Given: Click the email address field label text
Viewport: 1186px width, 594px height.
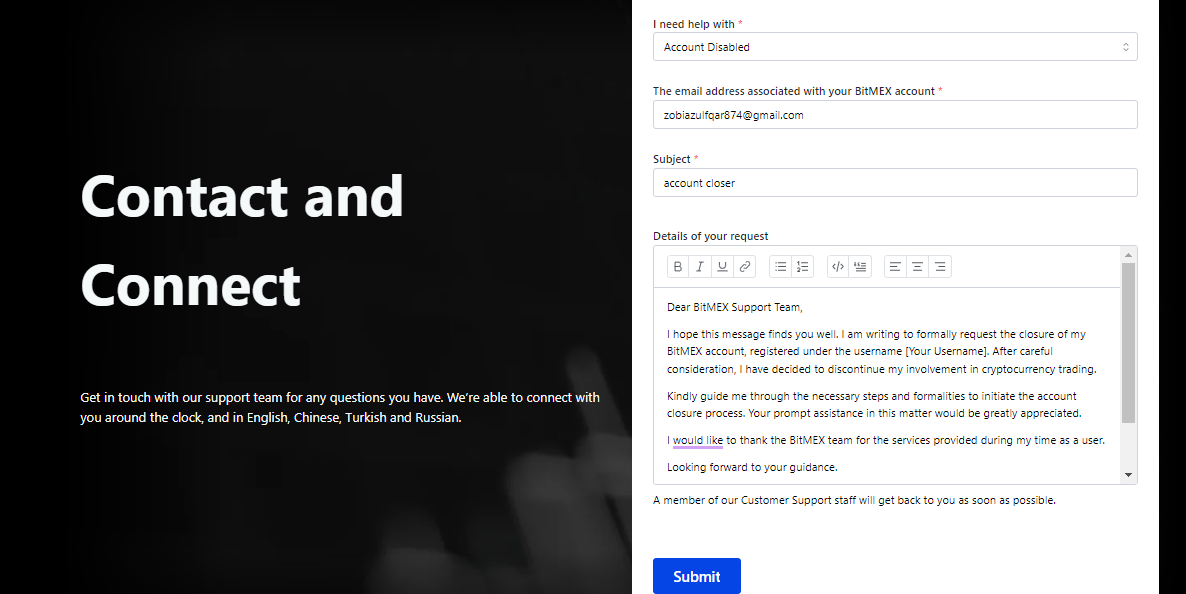Looking at the screenshot, I should [794, 91].
